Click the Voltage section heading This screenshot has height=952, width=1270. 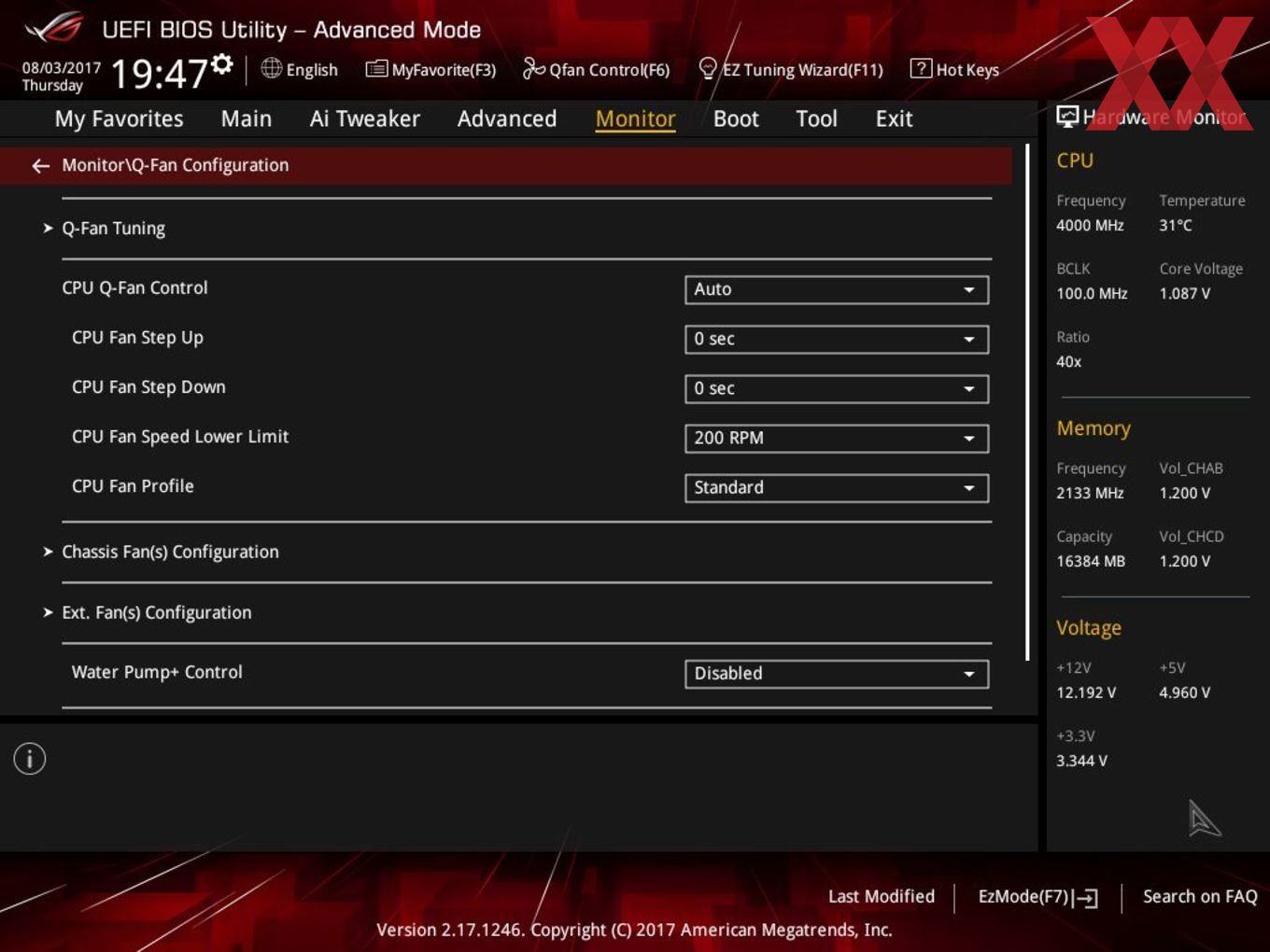pyautogui.click(x=1089, y=628)
